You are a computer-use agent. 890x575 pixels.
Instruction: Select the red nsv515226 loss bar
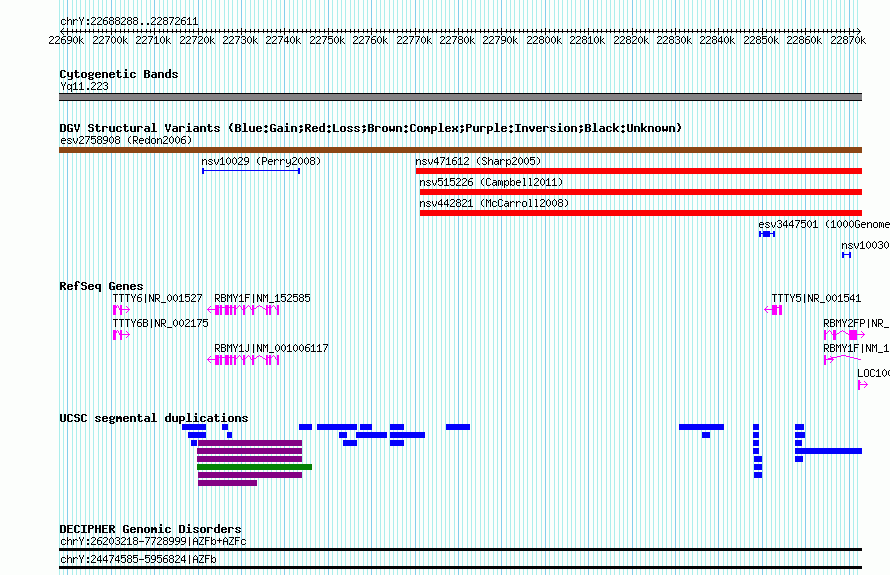641,192
